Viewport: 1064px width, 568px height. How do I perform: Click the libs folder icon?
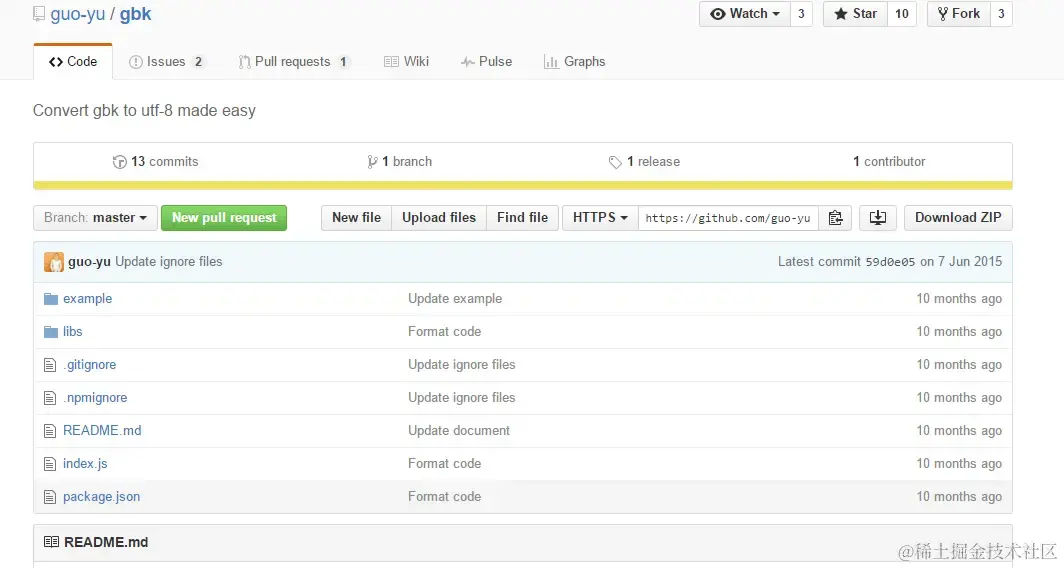(51, 332)
